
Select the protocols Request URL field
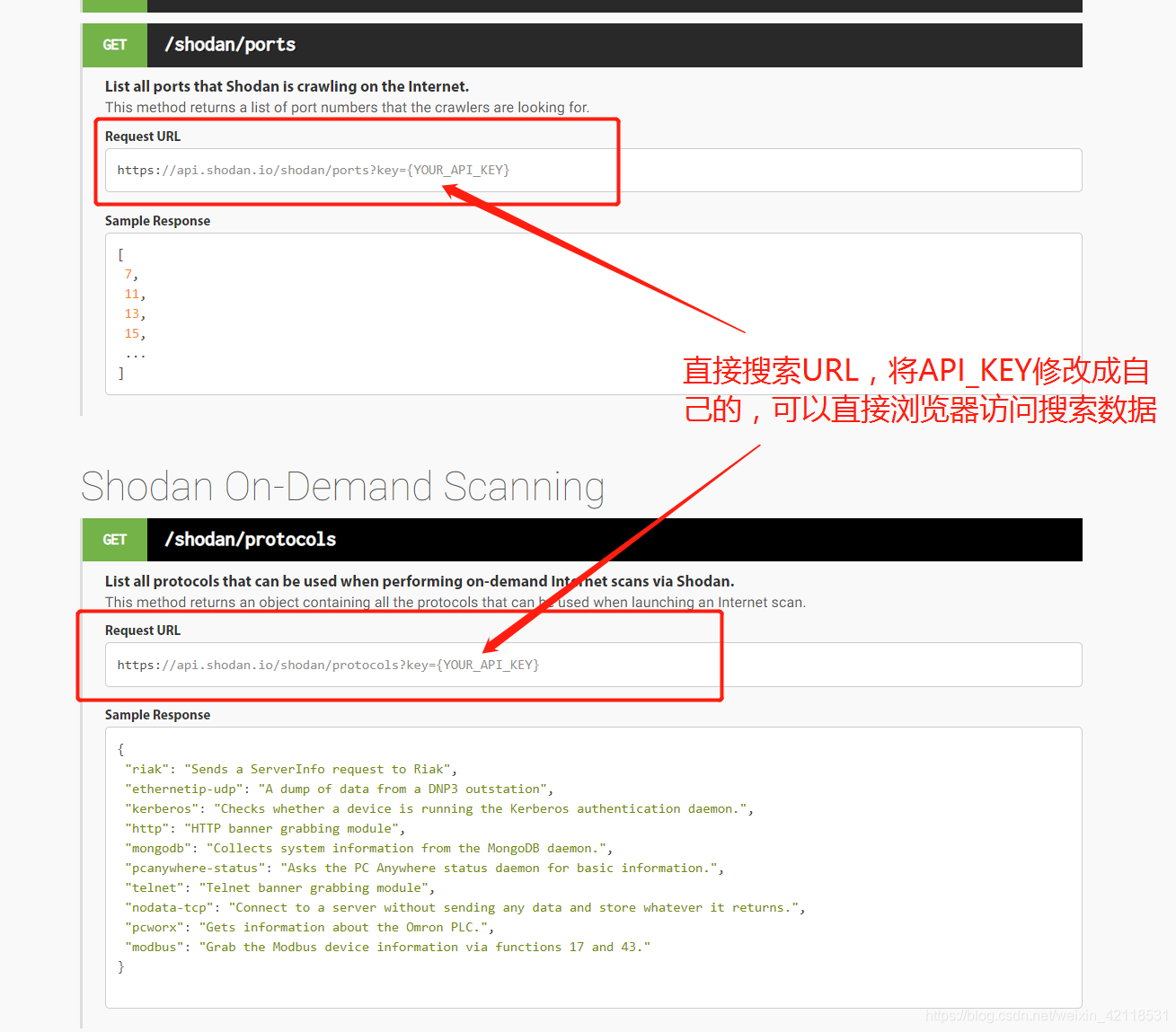593,665
